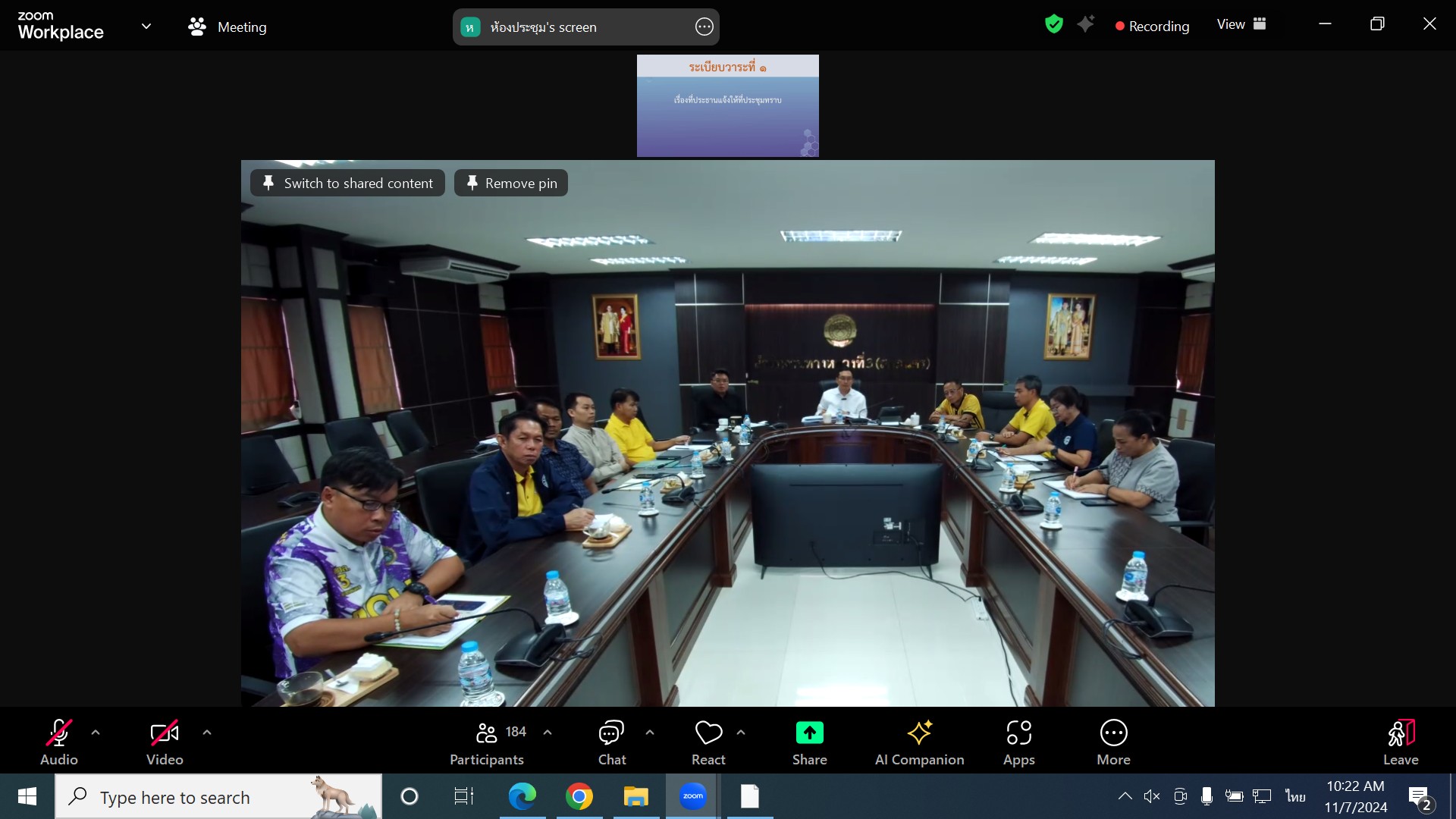1456x819 pixels.
Task: Switch to shared content
Action: click(347, 183)
